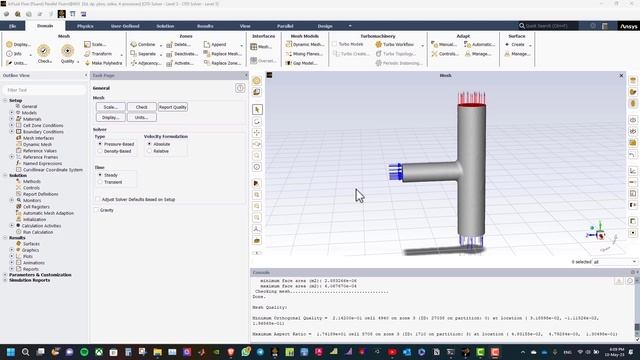Image resolution: width=640 pixels, height=360 pixels.
Task: Open Gap Model in ribbon
Action: point(302,63)
